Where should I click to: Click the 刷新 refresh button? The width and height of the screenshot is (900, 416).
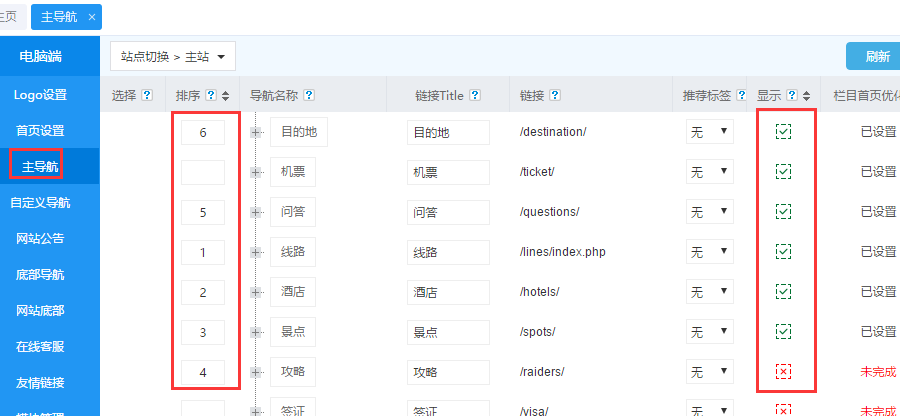point(876,57)
